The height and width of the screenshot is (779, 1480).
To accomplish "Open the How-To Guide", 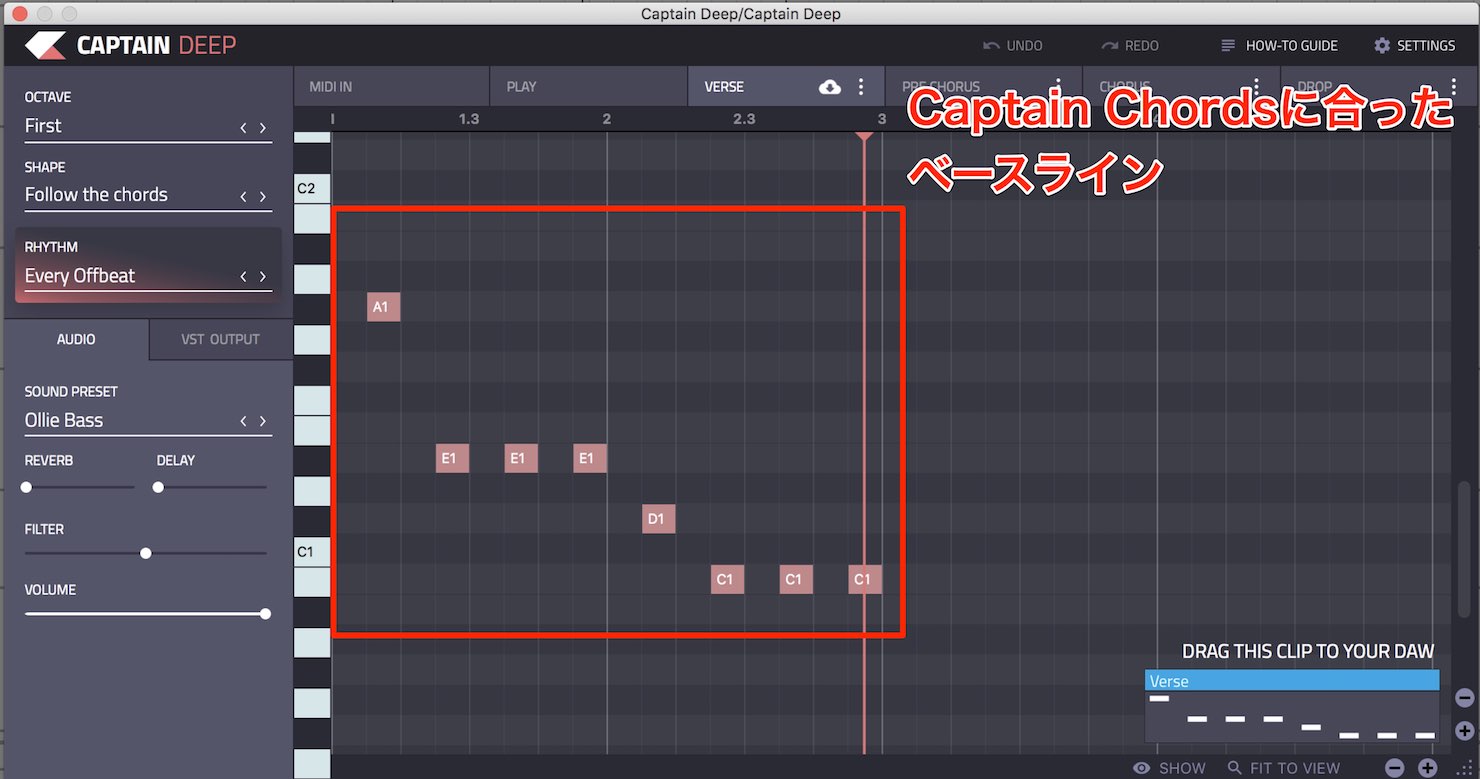I will 1279,46.
